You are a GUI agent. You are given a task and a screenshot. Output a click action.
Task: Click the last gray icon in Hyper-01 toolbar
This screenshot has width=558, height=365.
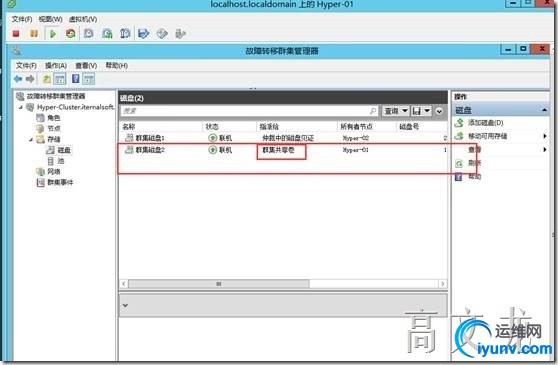[x=181, y=33]
